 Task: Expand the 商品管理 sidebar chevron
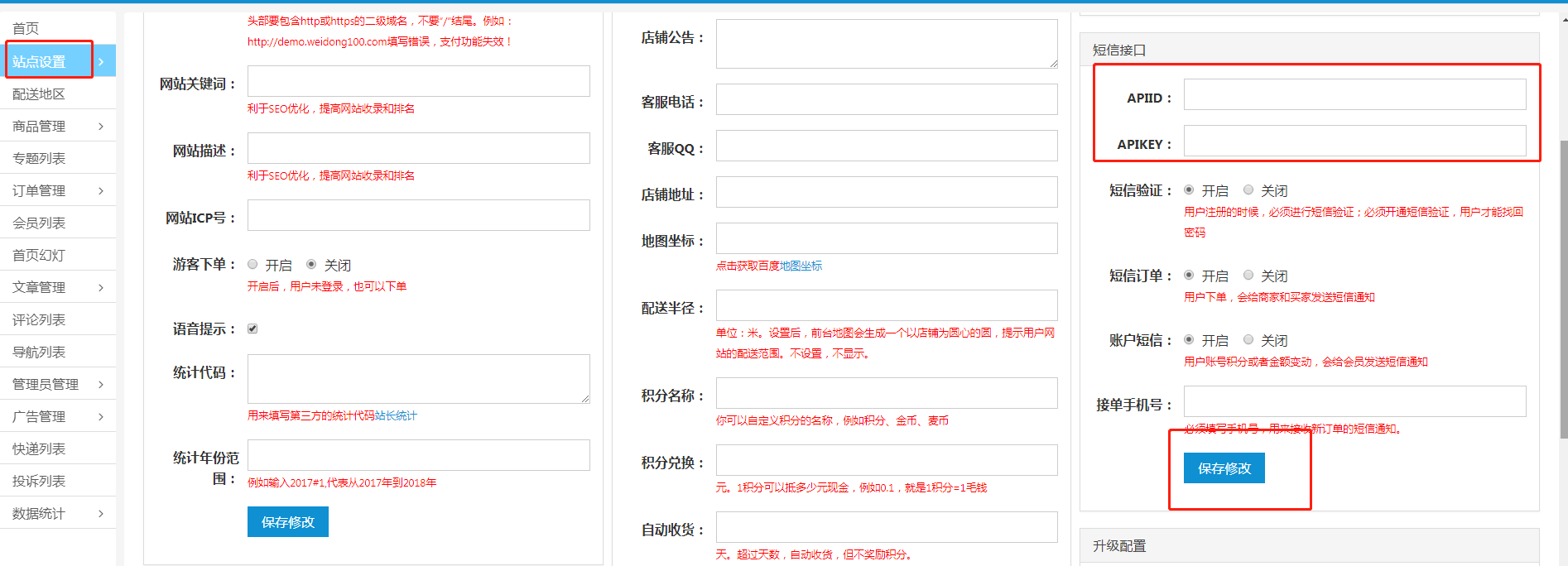[x=101, y=127]
